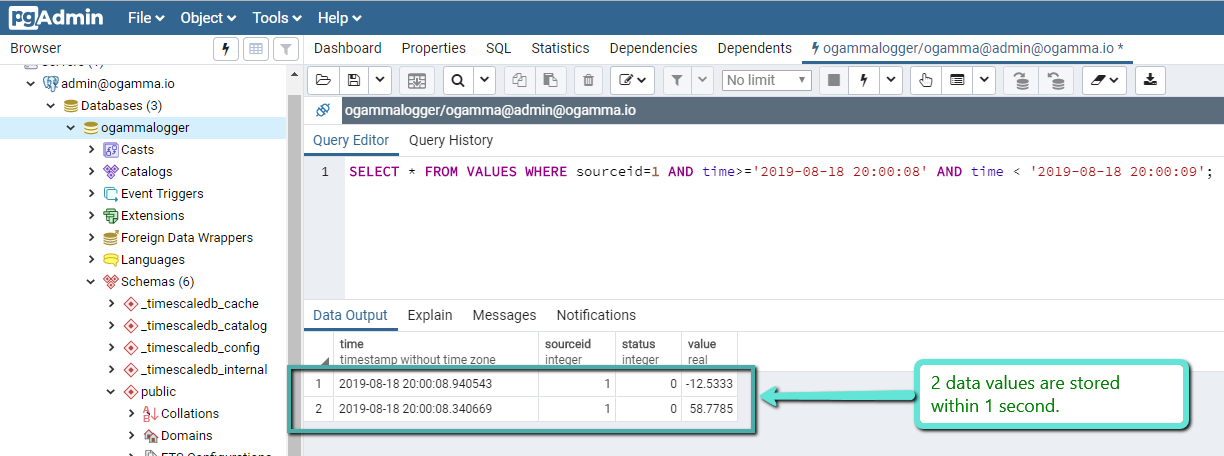Click the Commit database icon
This screenshot has height=456, width=1224.
click(x=1020, y=80)
